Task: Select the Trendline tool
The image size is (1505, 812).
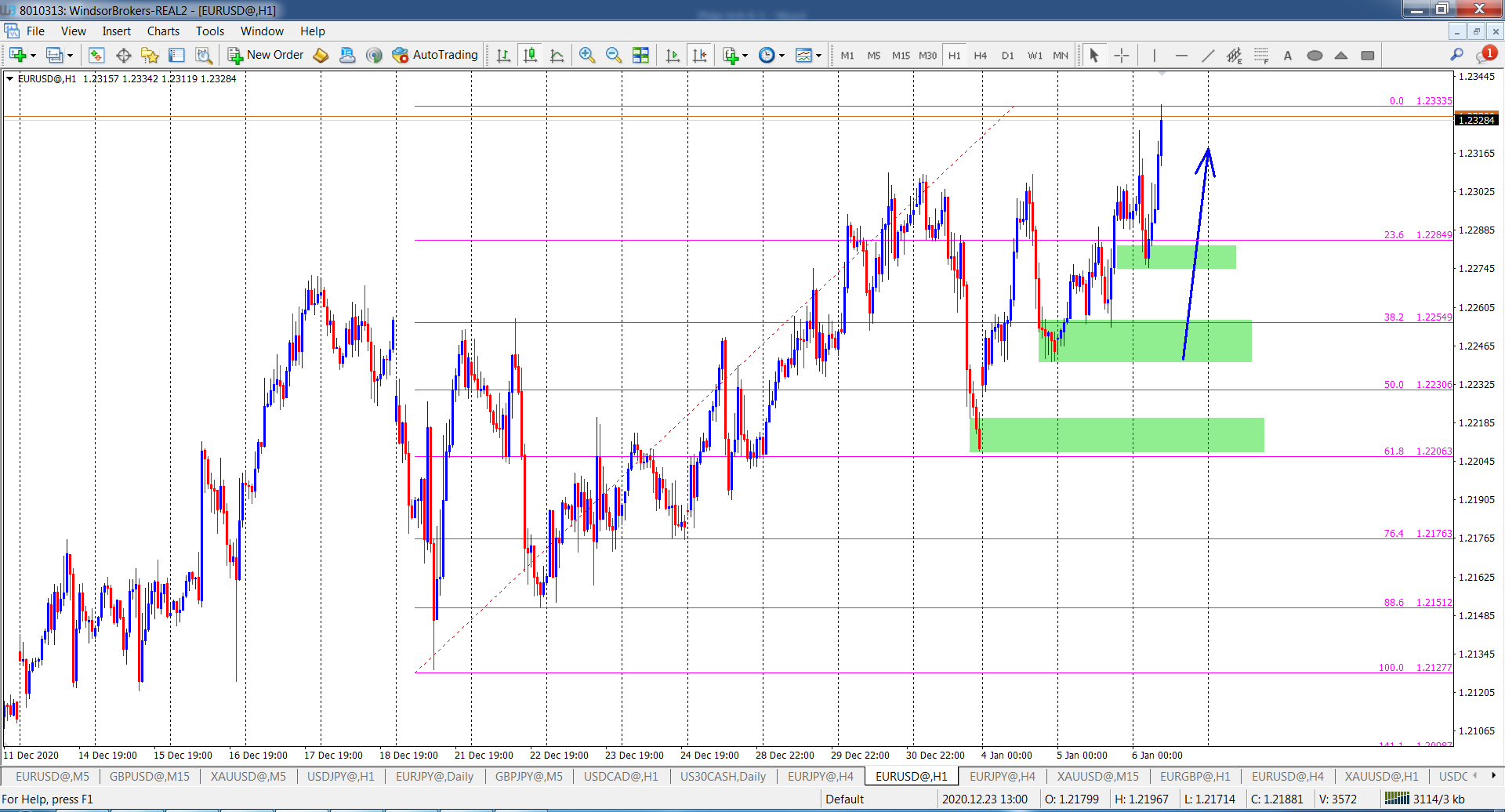Action: [1208, 55]
